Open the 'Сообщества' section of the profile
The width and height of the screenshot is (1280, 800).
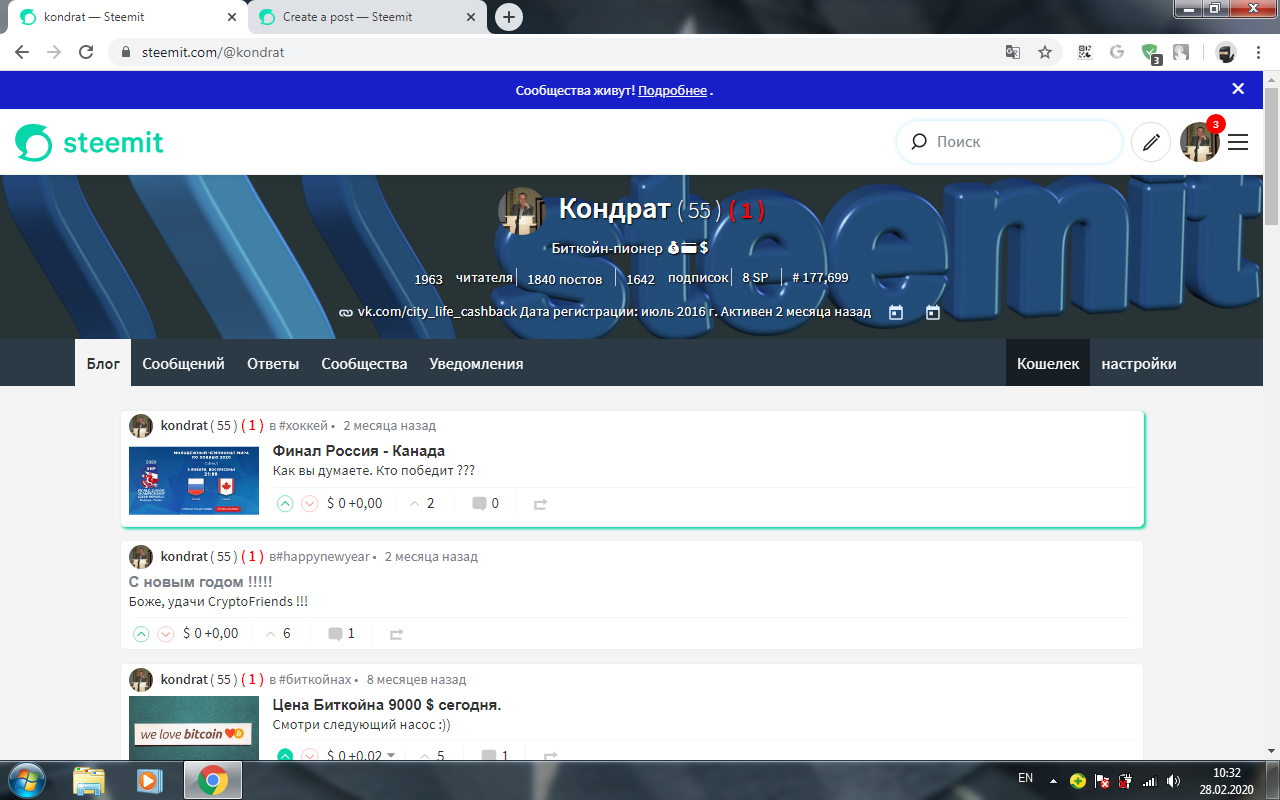click(x=364, y=363)
